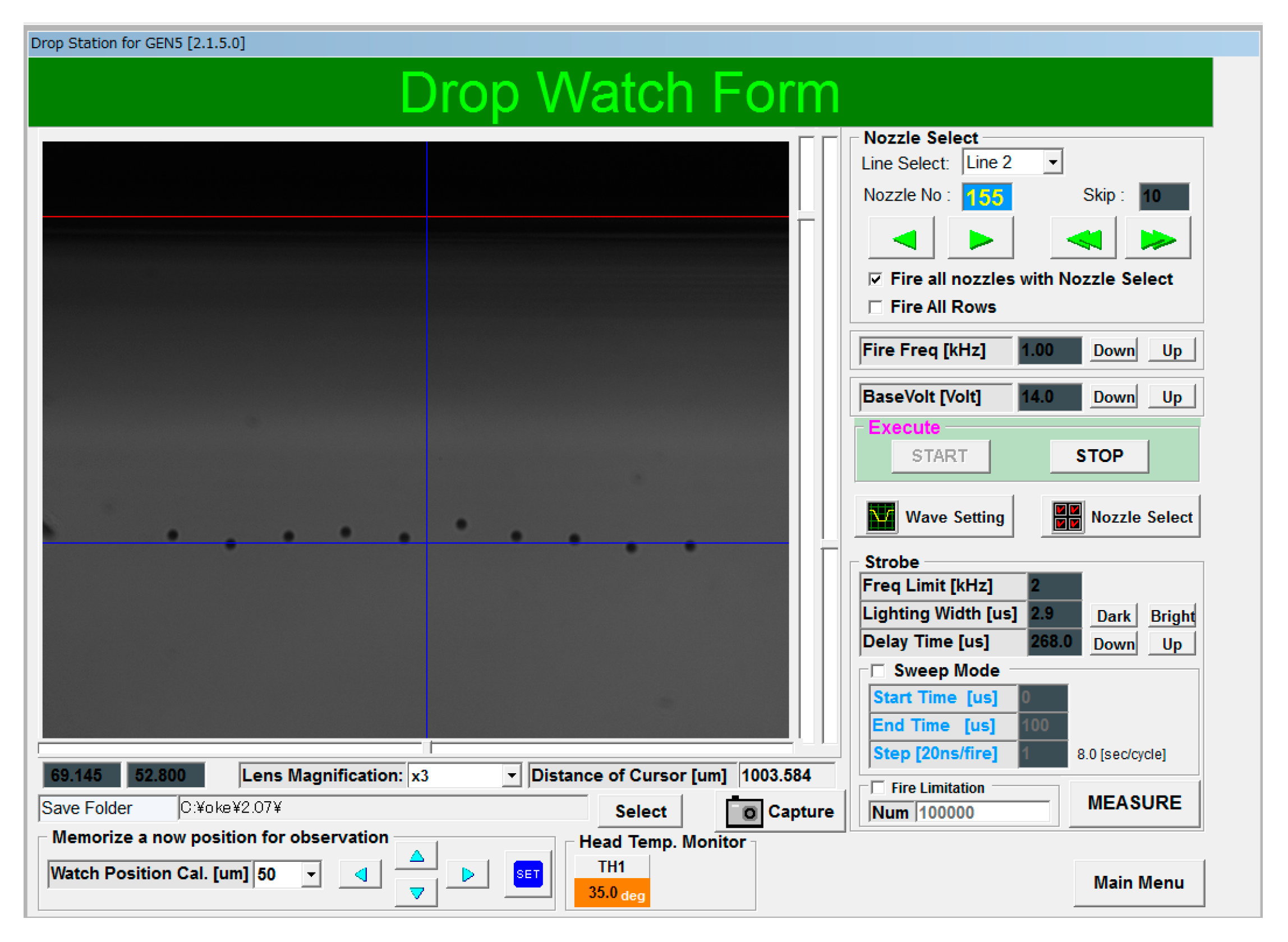Image resolution: width=1288 pixels, height=942 pixels.
Task: Go to previous nozzle with green left arrow
Action: (901, 237)
